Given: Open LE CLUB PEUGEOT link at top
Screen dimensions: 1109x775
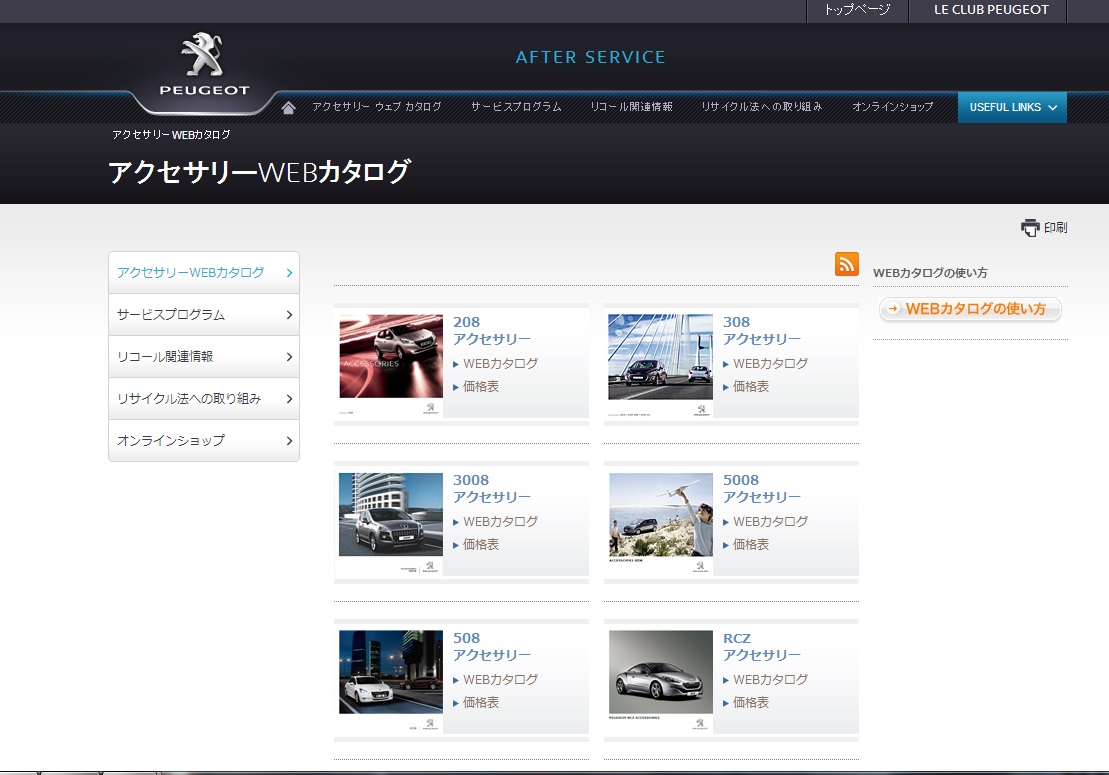Looking at the screenshot, I should 991,10.
